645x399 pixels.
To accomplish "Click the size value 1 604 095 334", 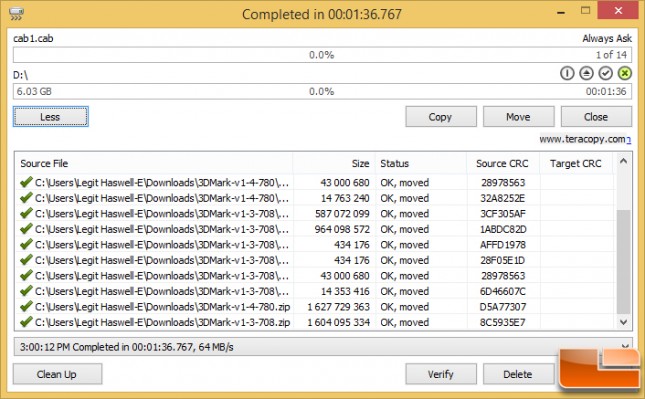I will point(339,322).
